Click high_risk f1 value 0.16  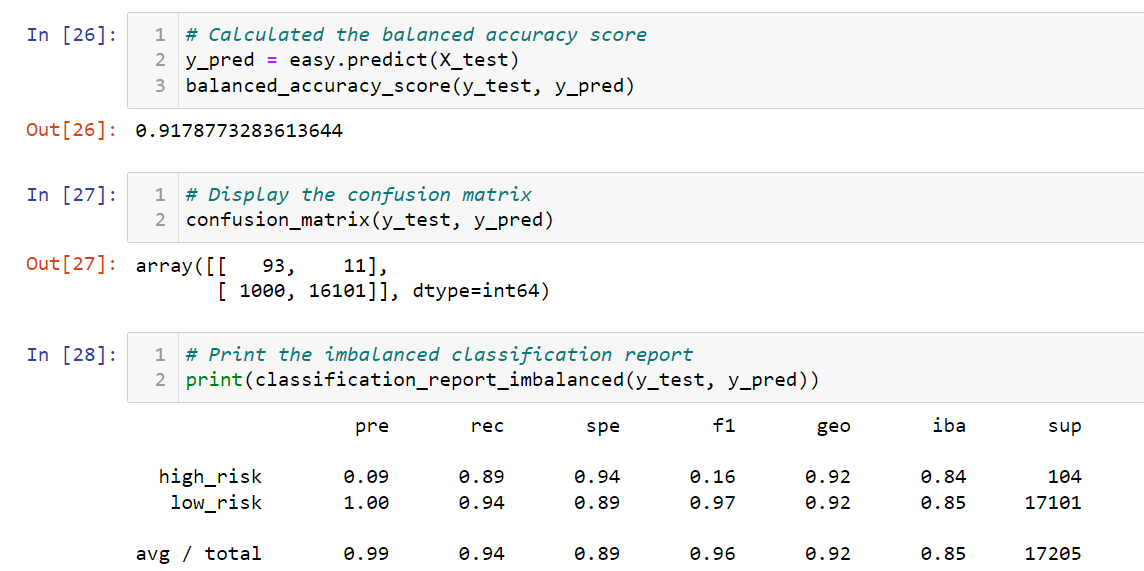[x=713, y=477]
